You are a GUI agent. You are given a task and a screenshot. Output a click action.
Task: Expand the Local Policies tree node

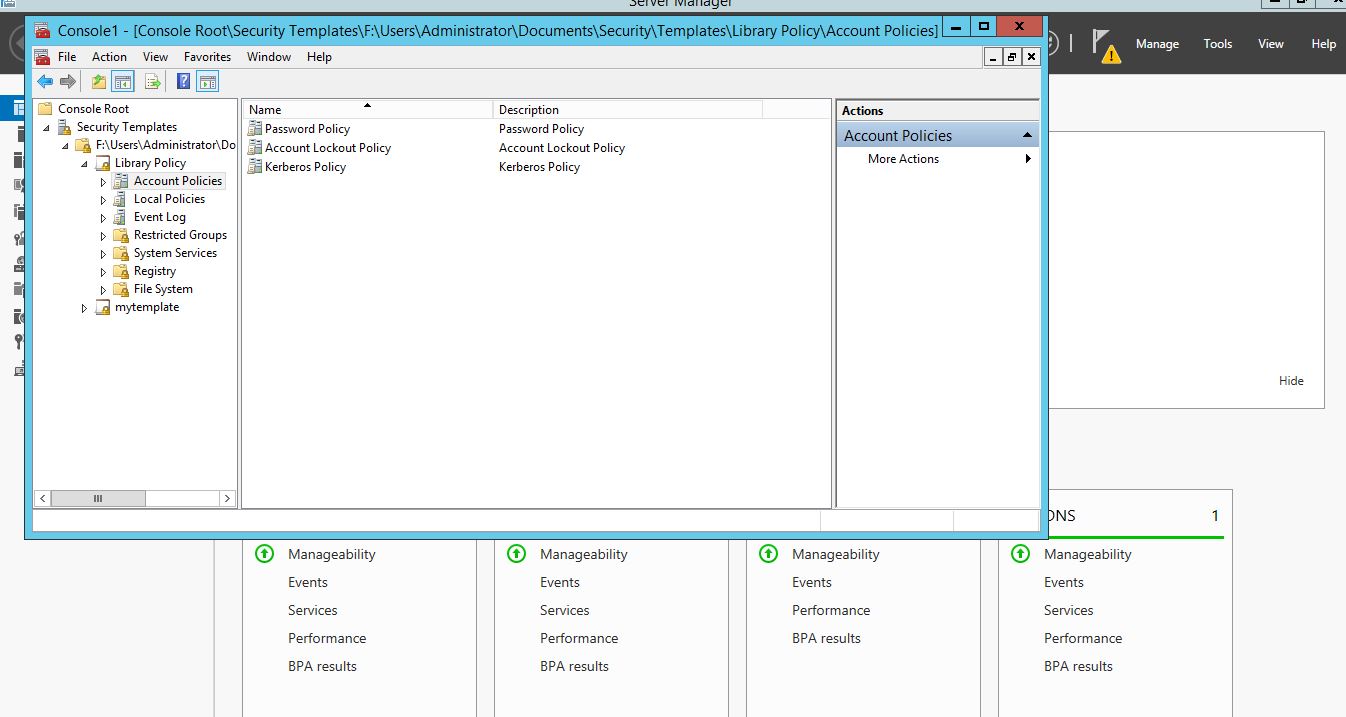(x=103, y=200)
